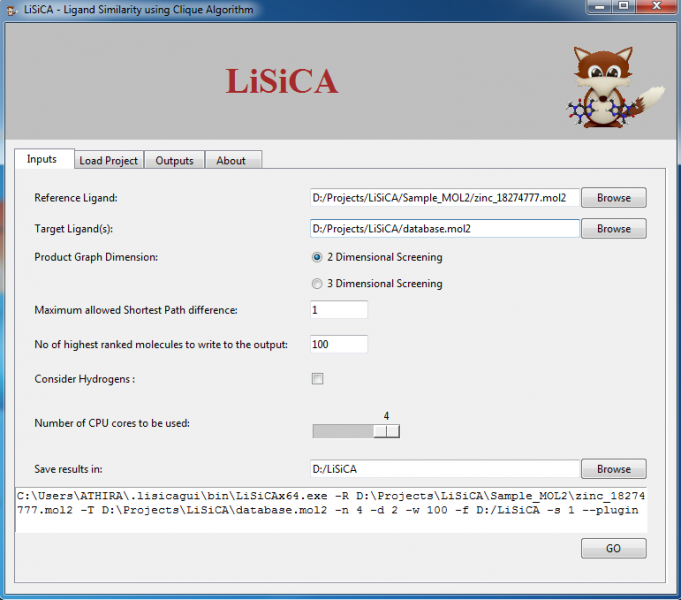Focus the Maximum allowed Shortest Path field

[x=338, y=310]
